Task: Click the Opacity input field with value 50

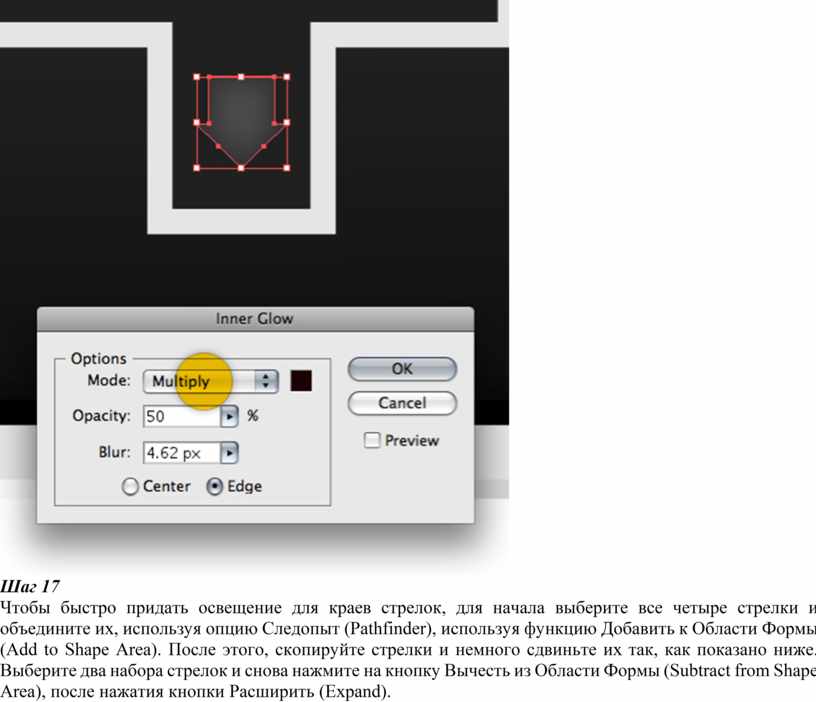Action: point(182,416)
